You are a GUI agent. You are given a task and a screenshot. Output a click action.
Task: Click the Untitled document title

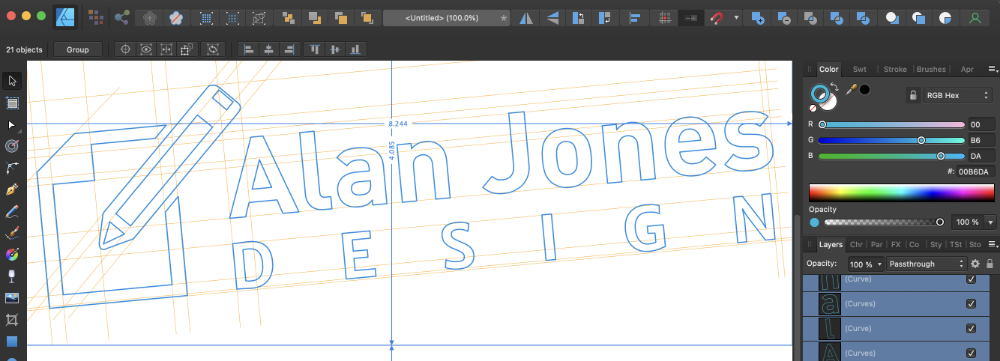click(x=441, y=18)
